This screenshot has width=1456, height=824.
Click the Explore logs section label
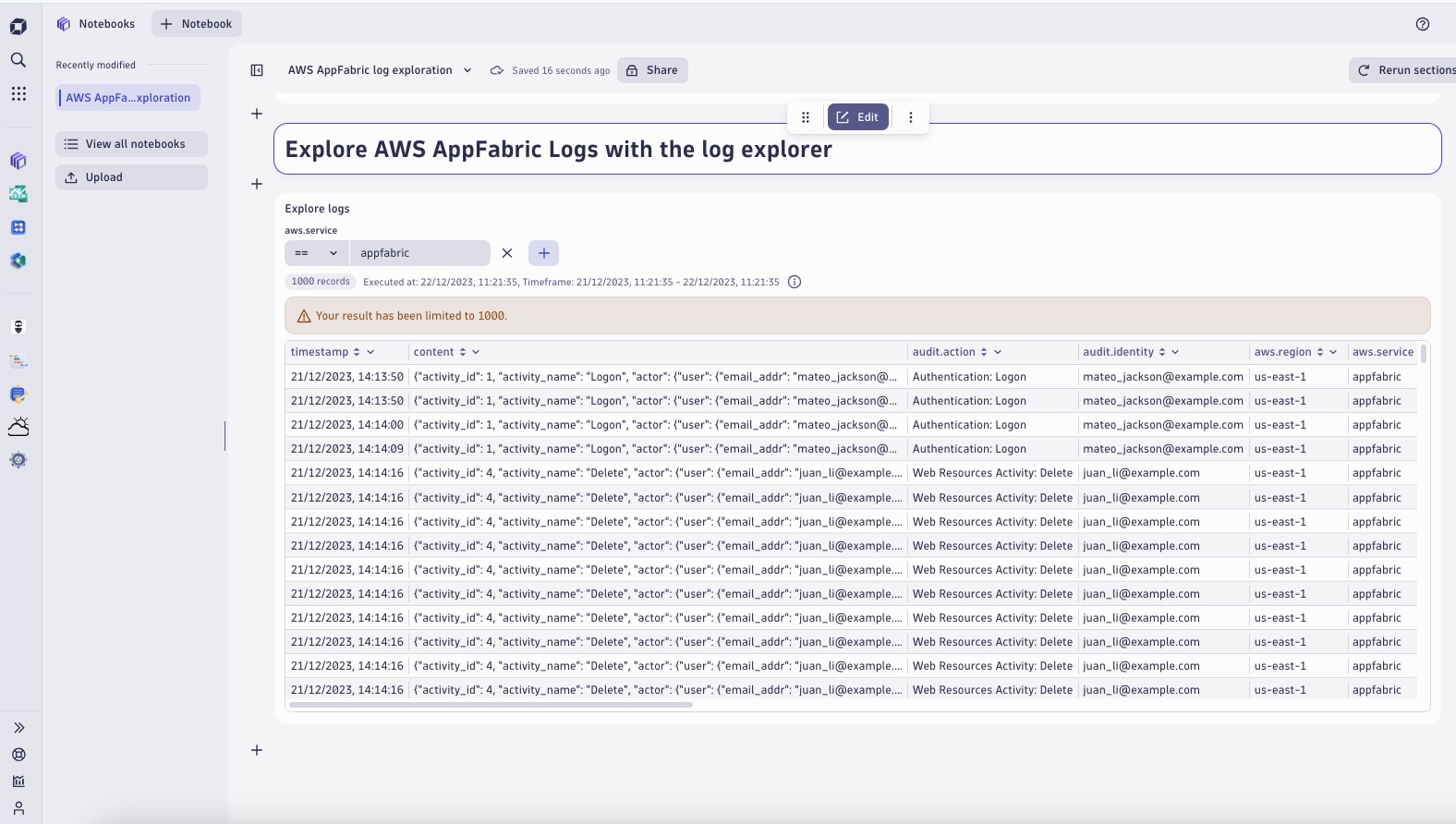[317, 209]
